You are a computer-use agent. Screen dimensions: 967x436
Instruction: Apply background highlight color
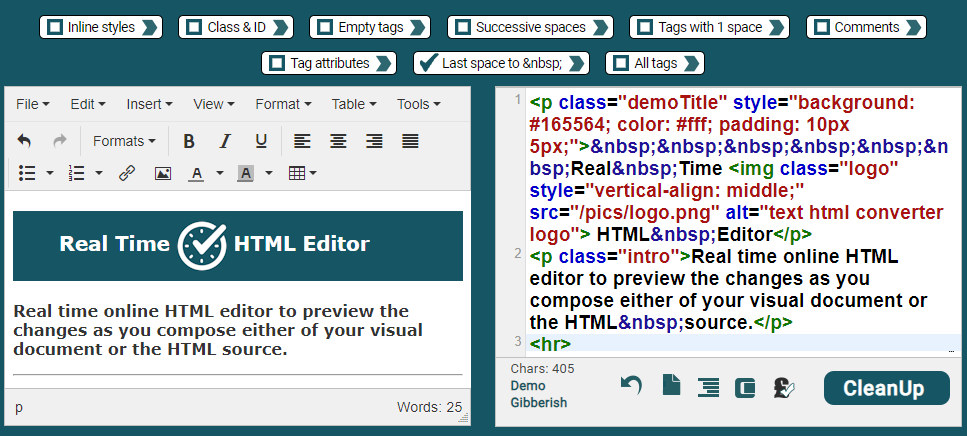click(x=245, y=173)
